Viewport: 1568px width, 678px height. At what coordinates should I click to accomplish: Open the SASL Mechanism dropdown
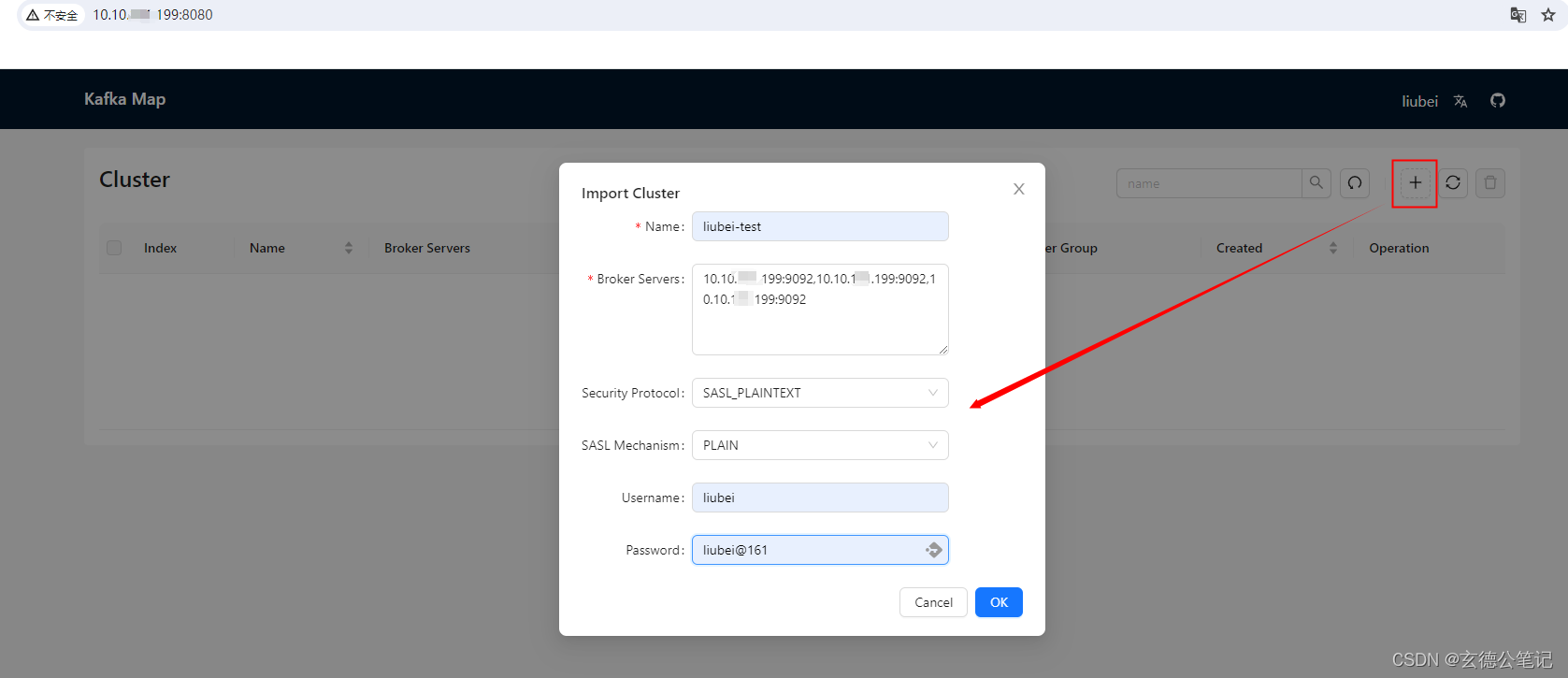tap(820, 445)
